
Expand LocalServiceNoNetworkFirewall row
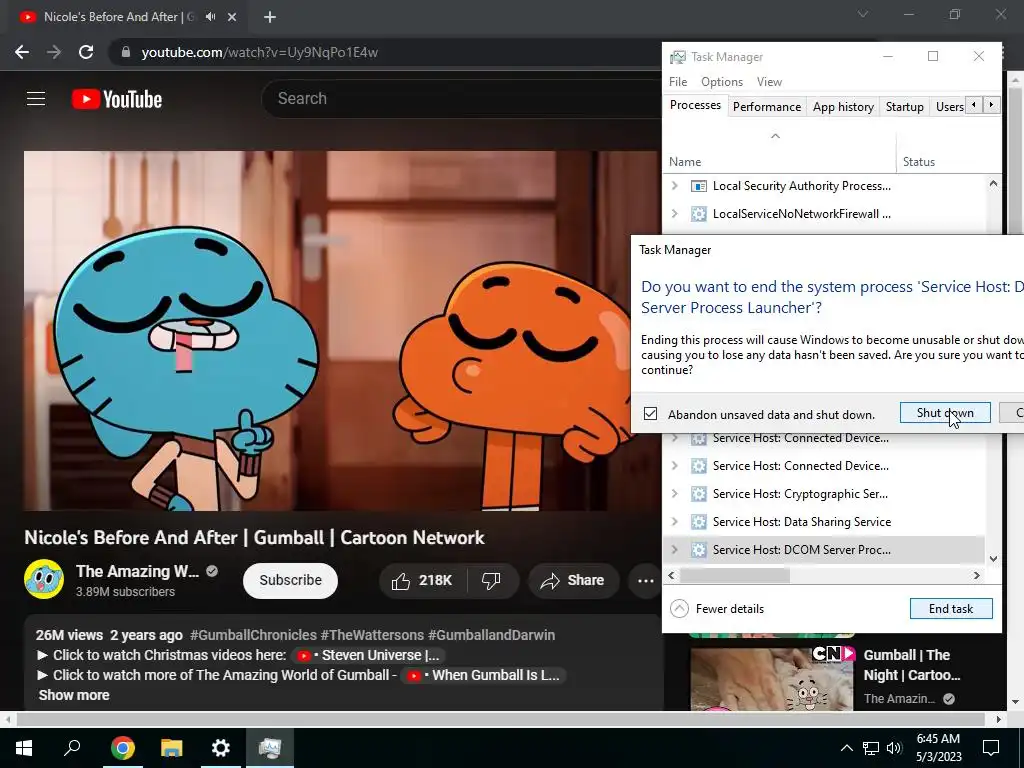tap(675, 214)
